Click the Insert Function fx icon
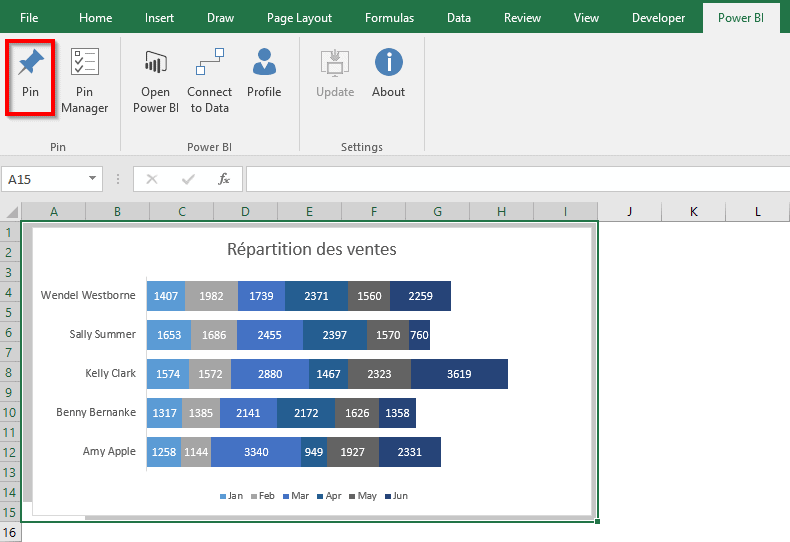This screenshot has width=790, height=542. 224,179
